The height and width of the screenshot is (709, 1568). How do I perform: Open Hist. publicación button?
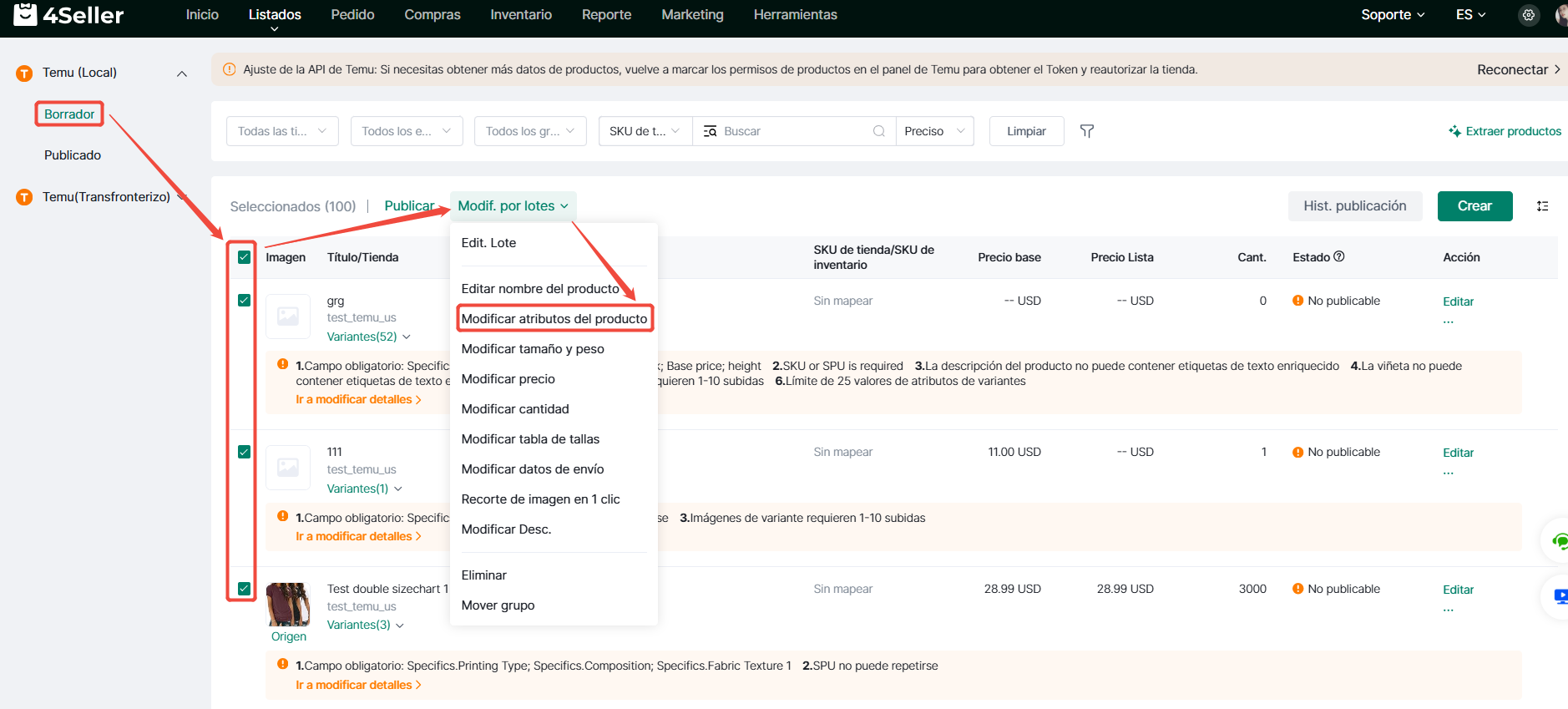pyautogui.click(x=1355, y=206)
